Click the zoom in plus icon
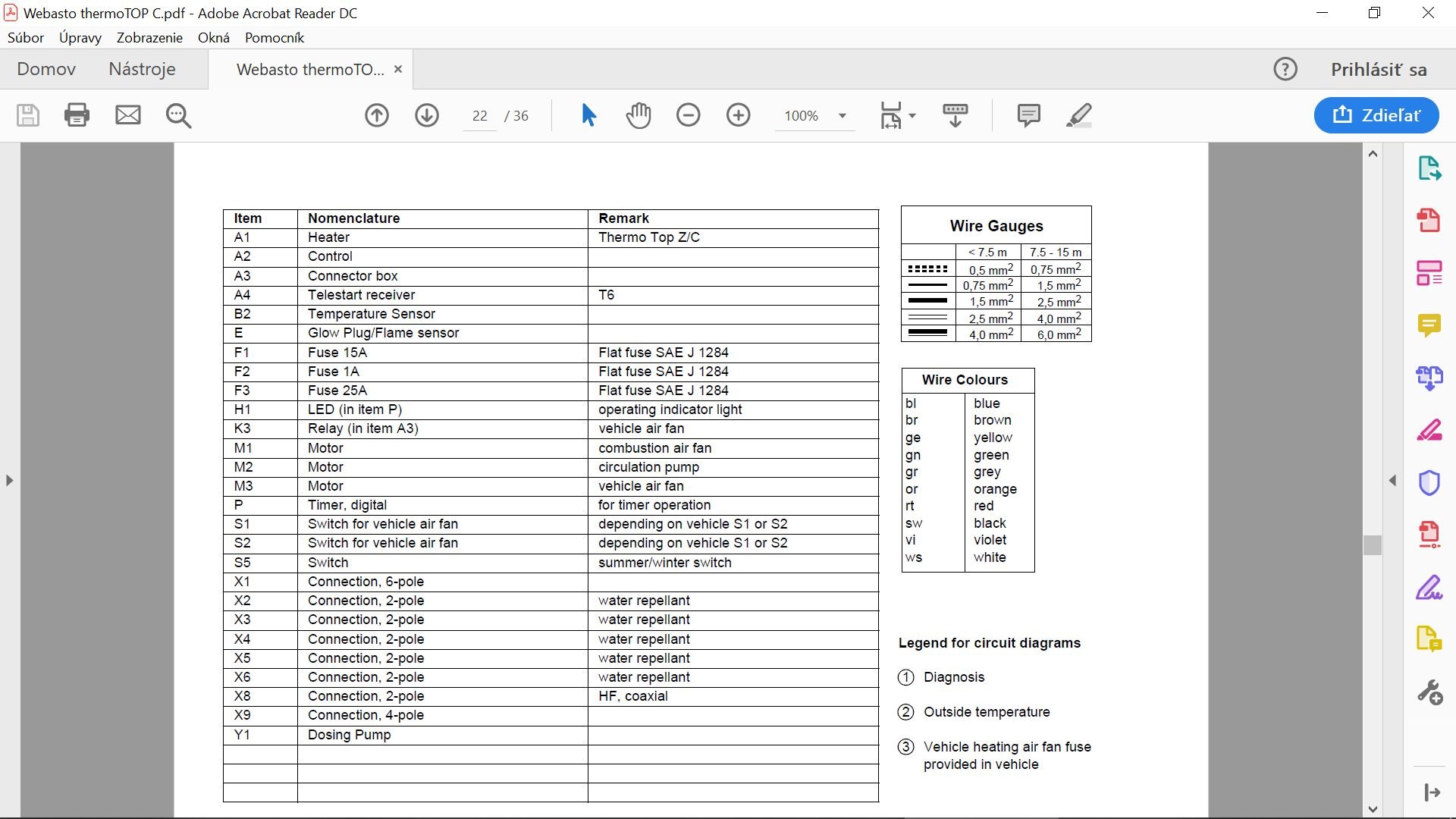1456x819 pixels. click(738, 115)
